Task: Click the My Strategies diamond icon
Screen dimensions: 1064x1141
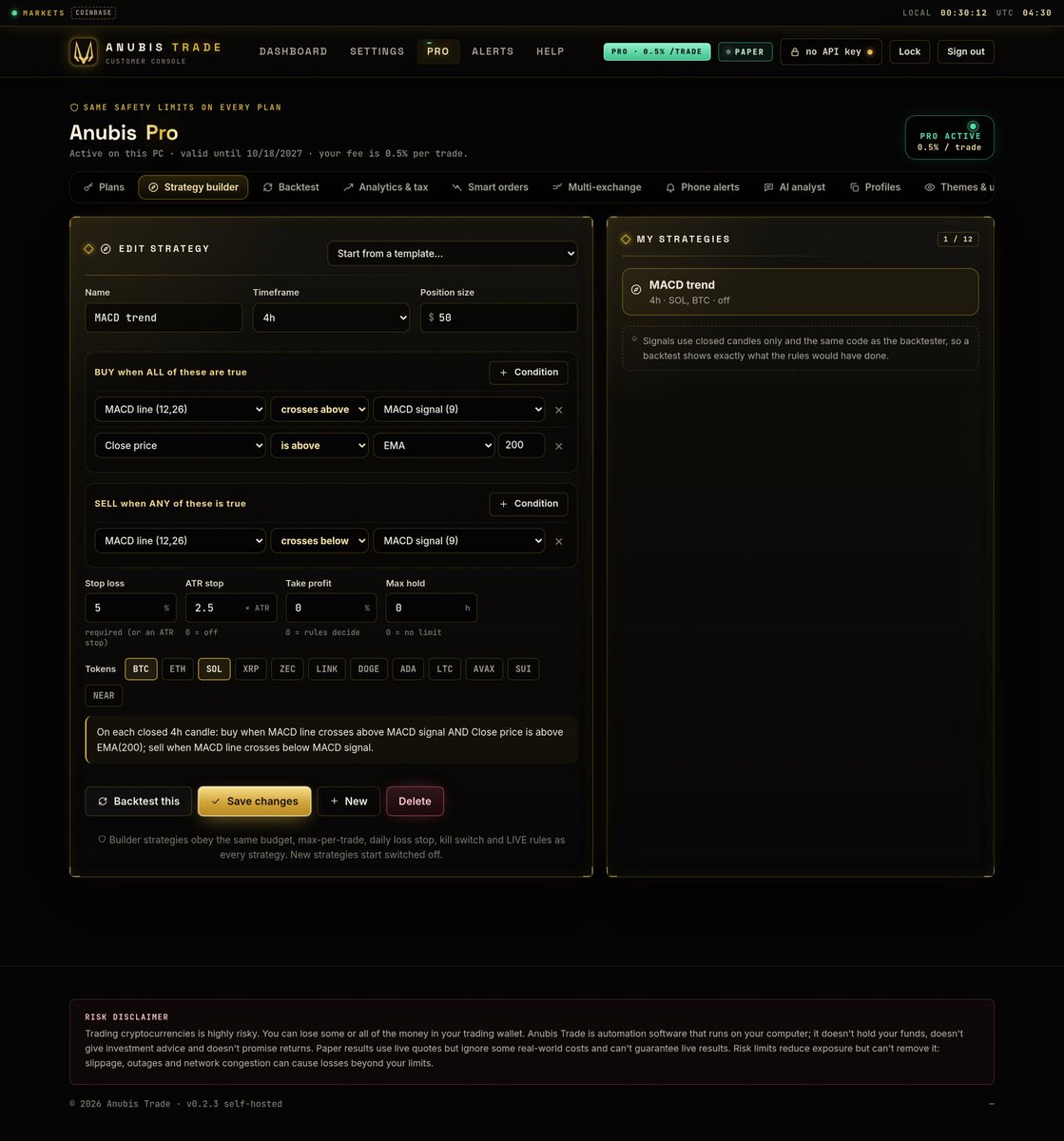Action: [626, 240]
